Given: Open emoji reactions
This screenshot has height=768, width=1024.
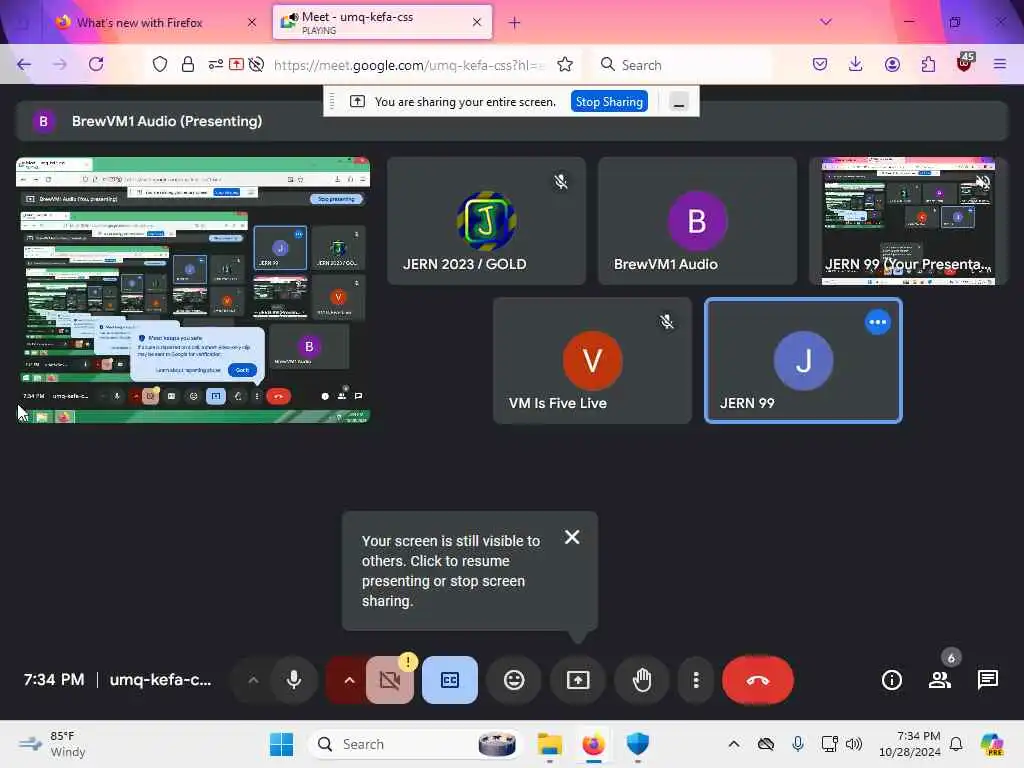Looking at the screenshot, I should (x=514, y=680).
